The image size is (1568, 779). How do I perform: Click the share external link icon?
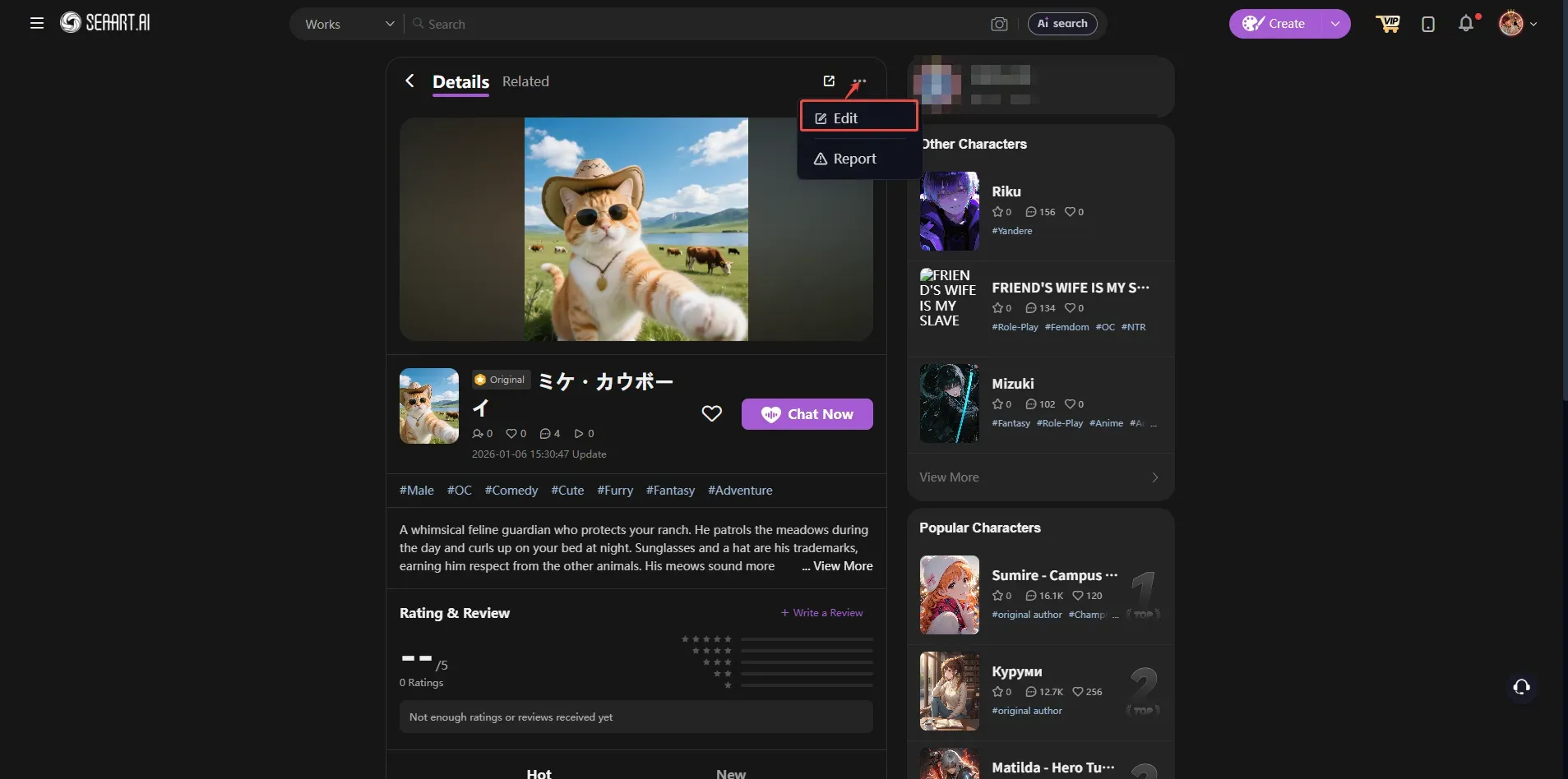pos(829,81)
